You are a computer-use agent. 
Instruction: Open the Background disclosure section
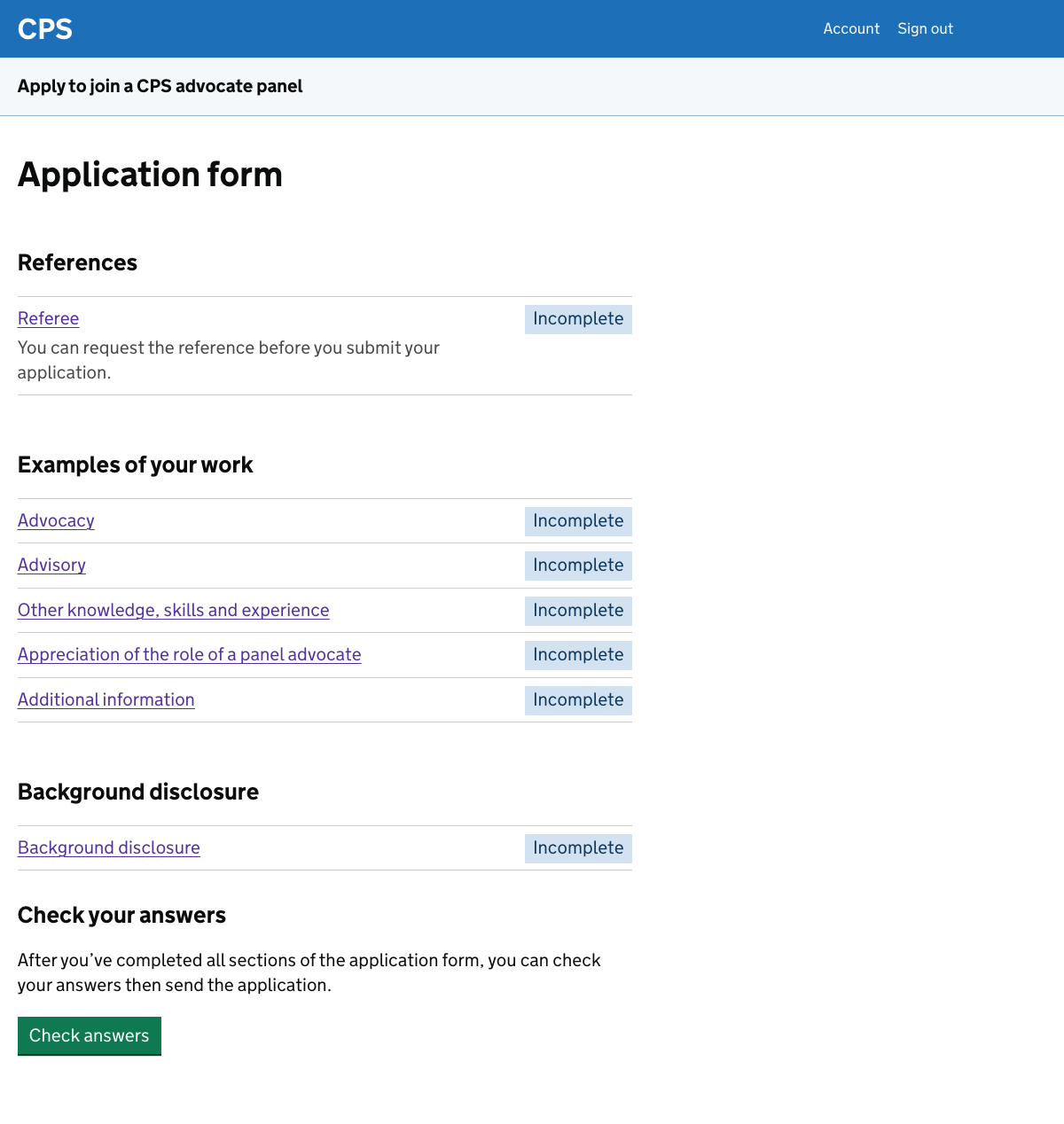click(x=108, y=847)
